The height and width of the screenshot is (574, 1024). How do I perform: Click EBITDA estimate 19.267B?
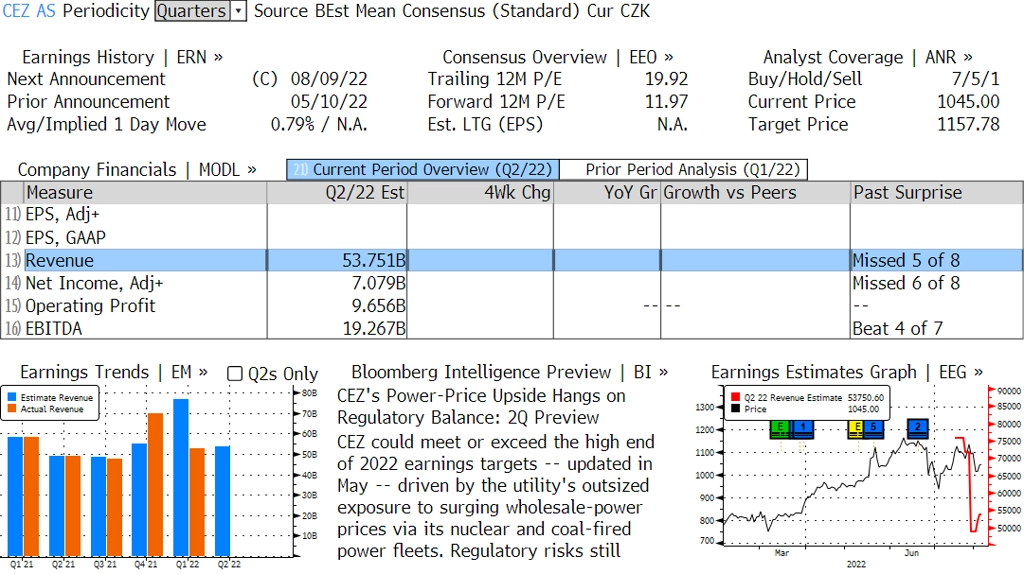pos(374,328)
